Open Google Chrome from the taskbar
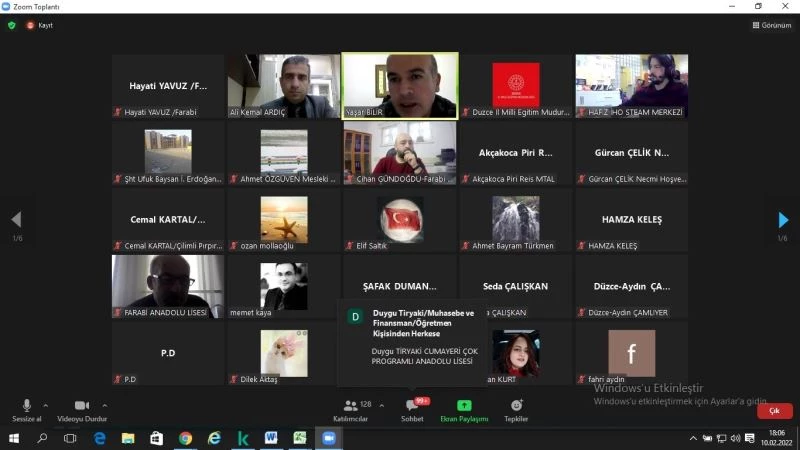800x450 pixels. (185, 438)
